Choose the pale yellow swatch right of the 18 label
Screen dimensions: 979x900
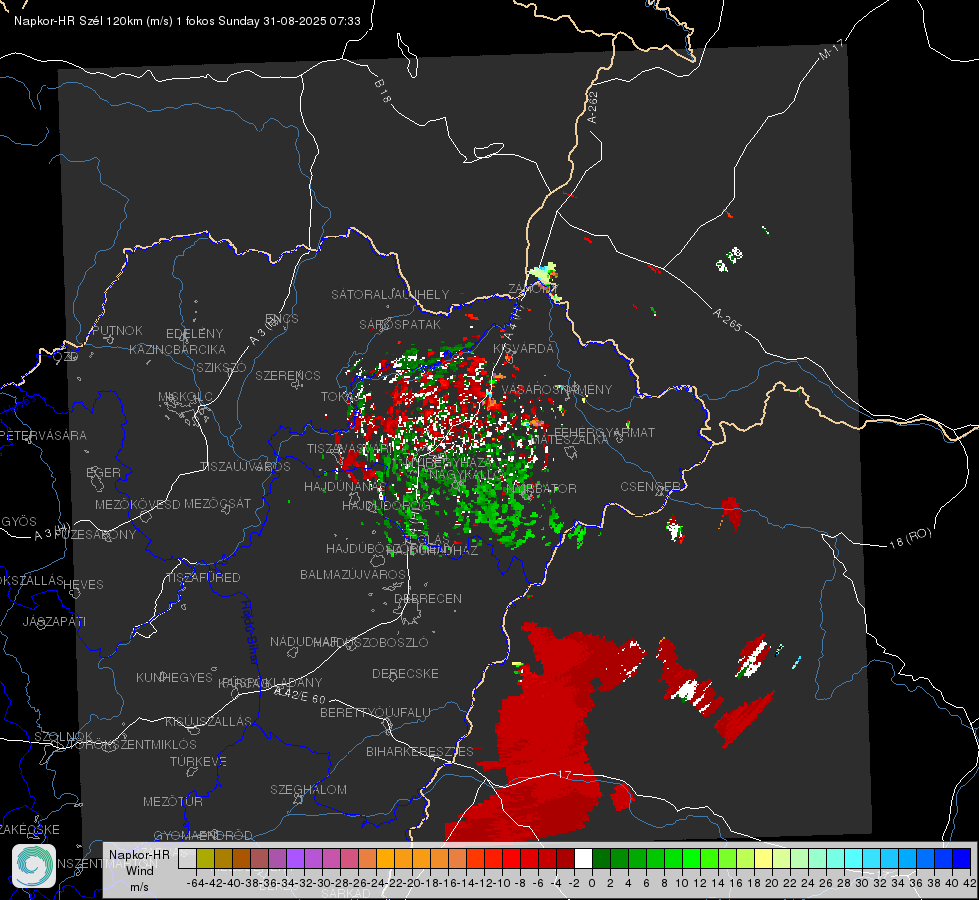tap(764, 858)
